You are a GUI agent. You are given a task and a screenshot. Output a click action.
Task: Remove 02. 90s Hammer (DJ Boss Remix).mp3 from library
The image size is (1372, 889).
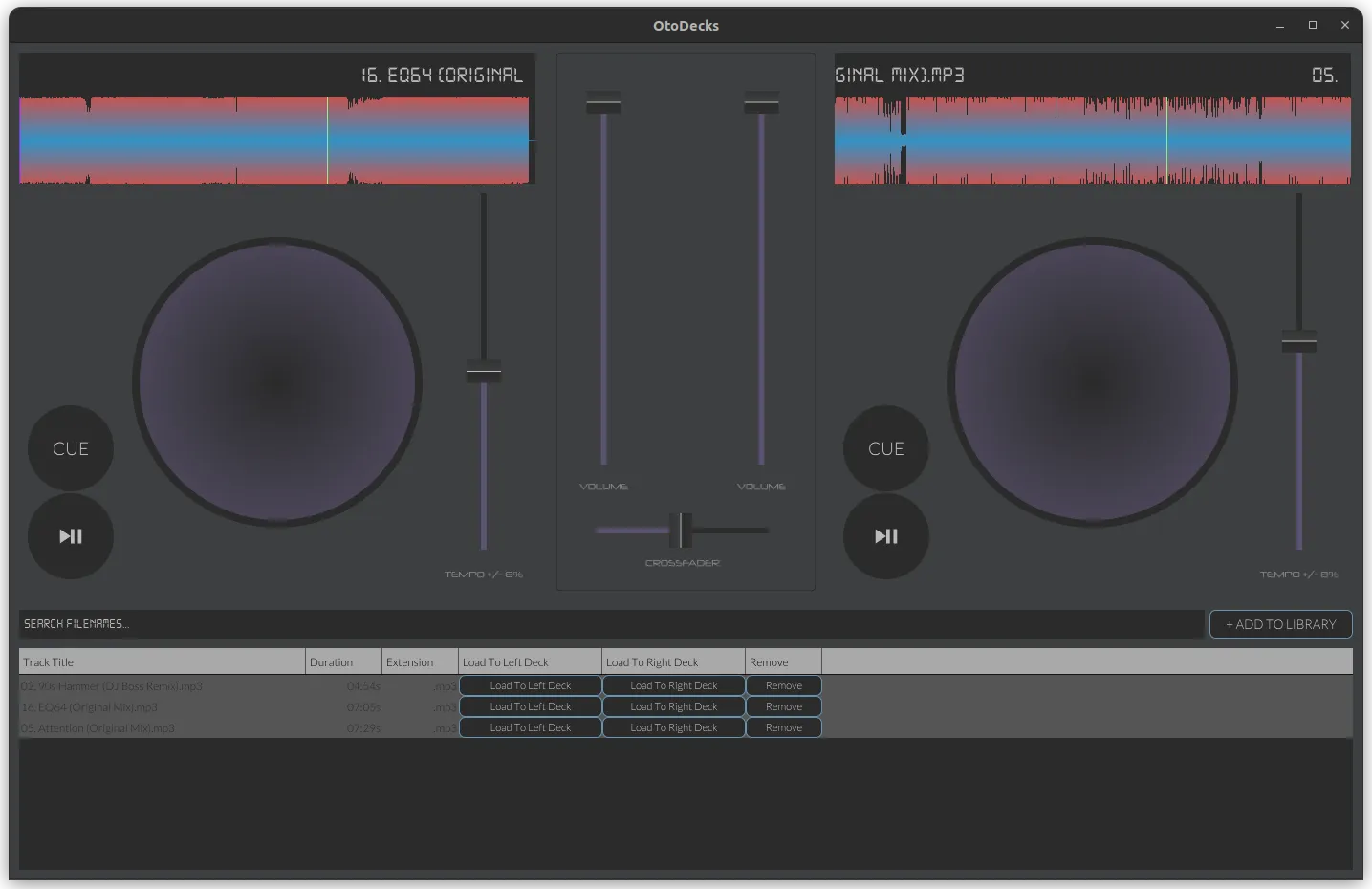(x=783, y=684)
